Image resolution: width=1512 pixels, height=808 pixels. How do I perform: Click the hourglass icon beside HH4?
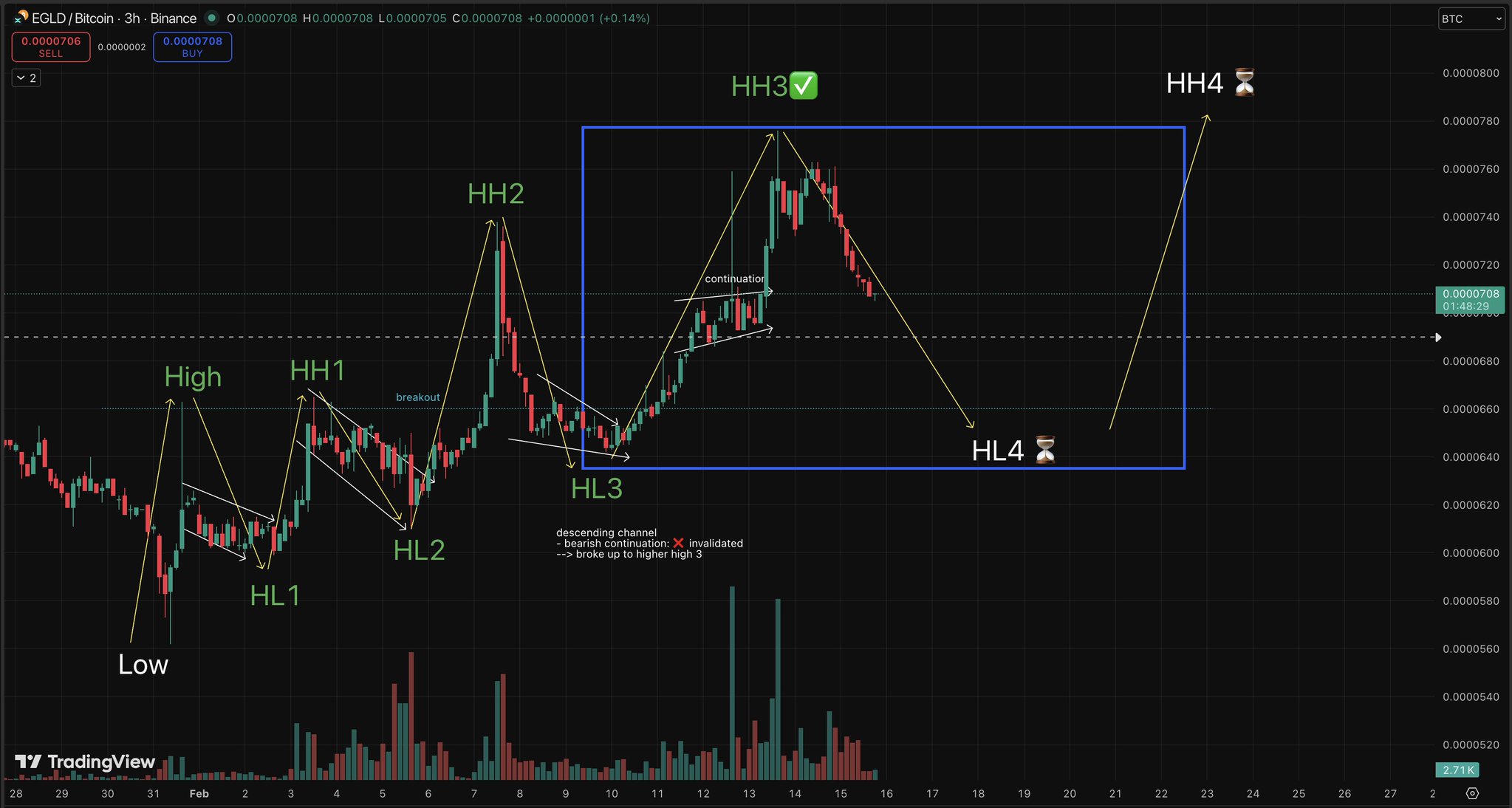coord(1245,83)
